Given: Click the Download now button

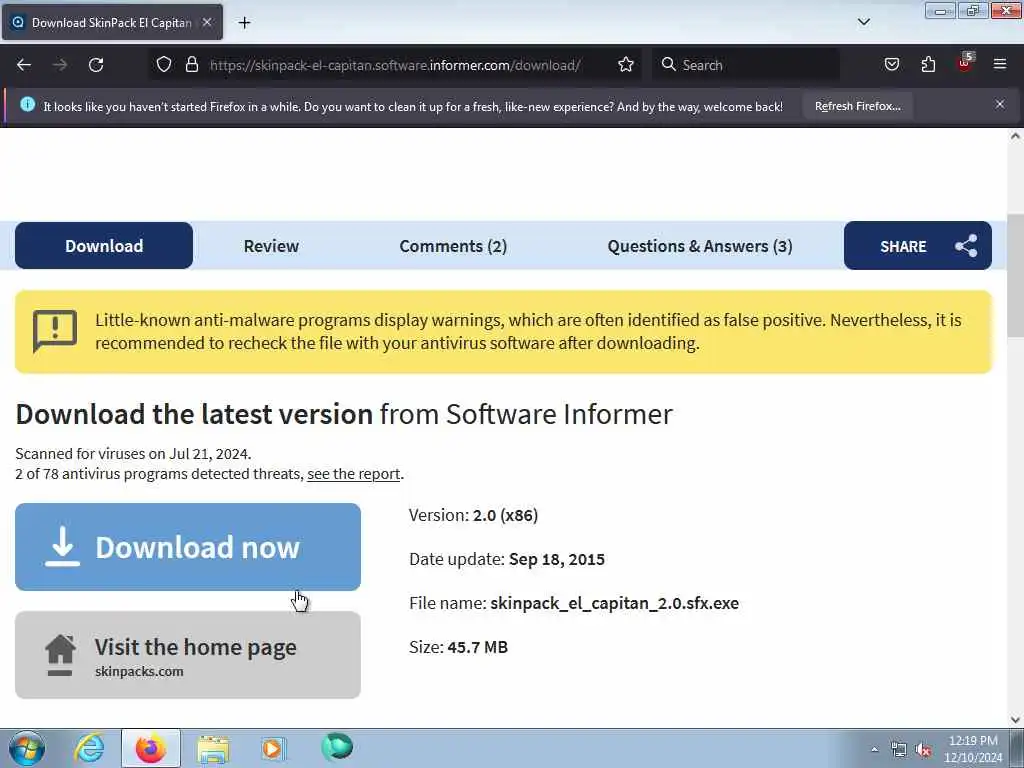Looking at the screenshot, I should 188,547.
